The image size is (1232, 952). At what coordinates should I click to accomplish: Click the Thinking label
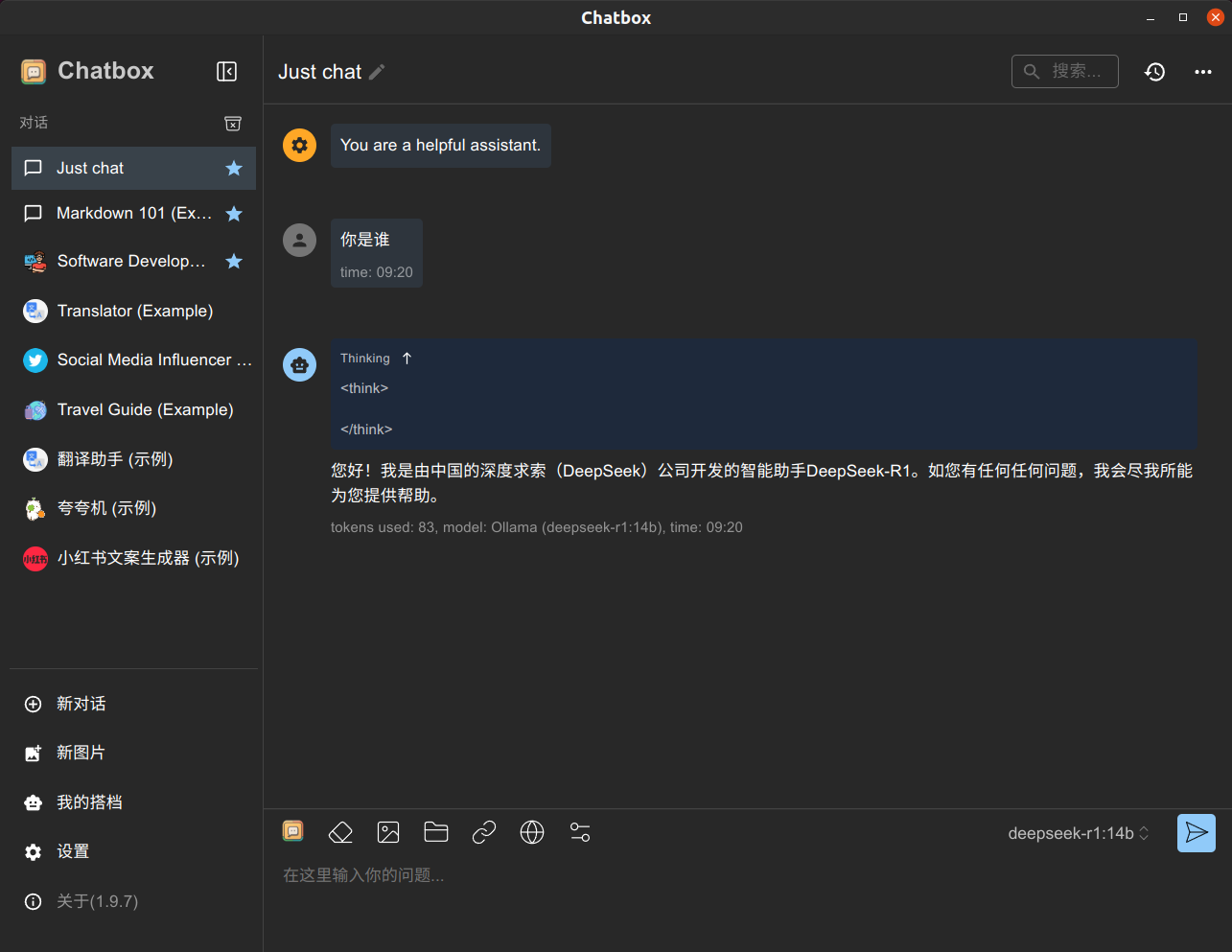pyautogui.click(x=365, y=358)
